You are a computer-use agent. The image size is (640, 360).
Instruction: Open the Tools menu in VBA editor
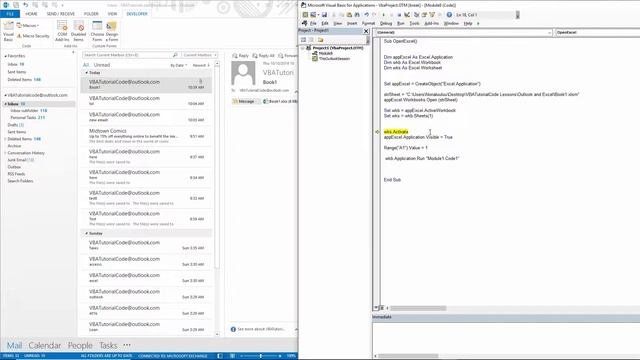[x=414, y=24]
